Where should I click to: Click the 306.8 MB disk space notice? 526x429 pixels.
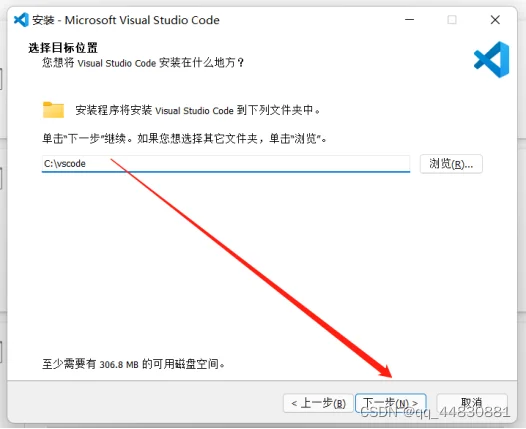134,364
